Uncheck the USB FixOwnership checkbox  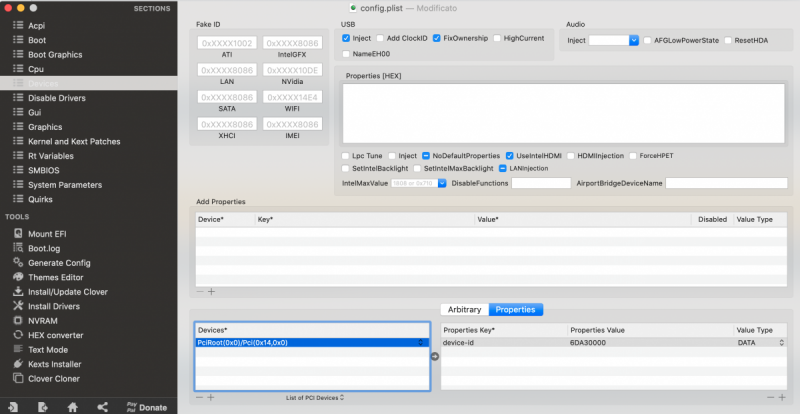point(437,38)
